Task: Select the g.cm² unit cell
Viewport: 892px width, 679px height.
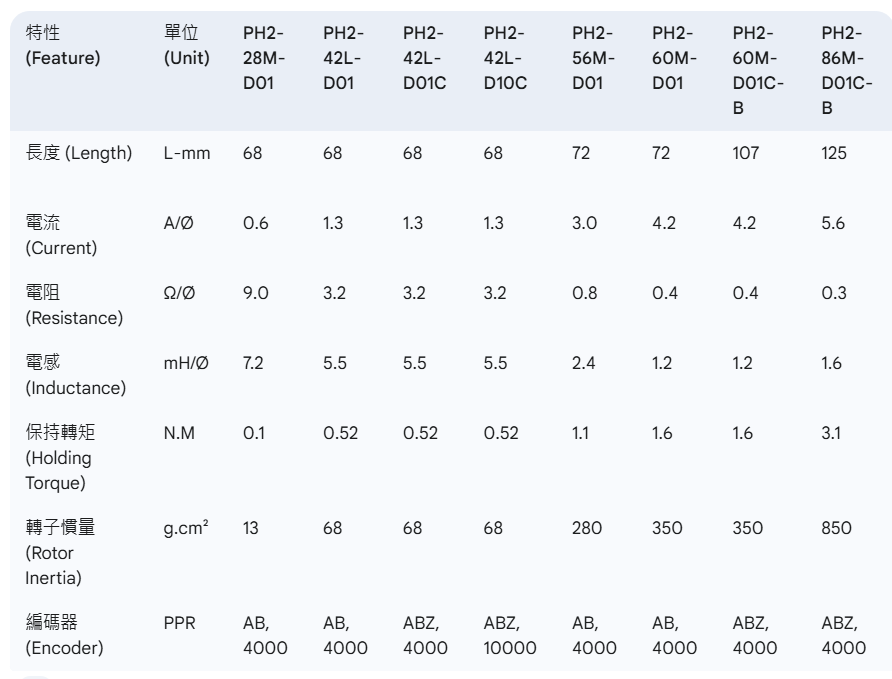Action: [186, 528]
